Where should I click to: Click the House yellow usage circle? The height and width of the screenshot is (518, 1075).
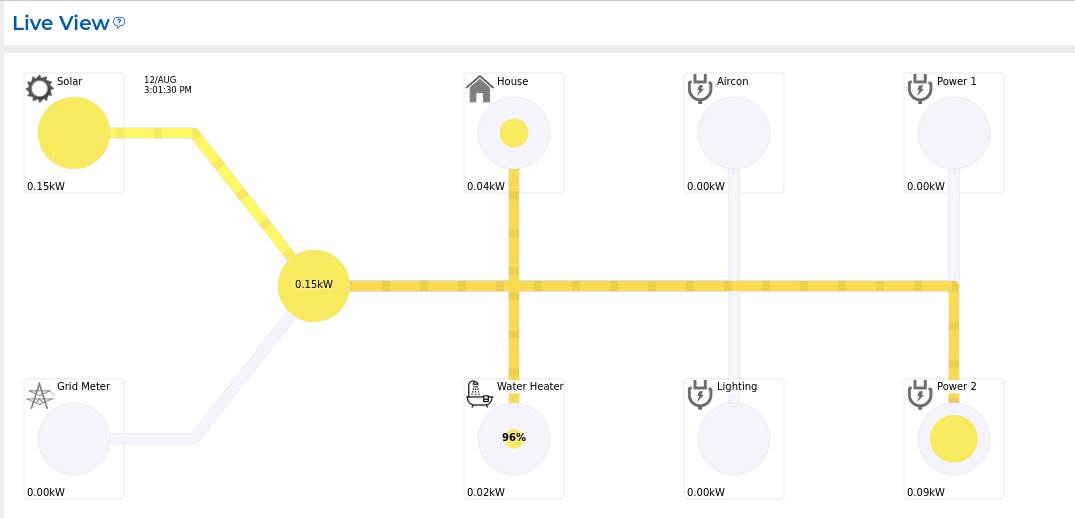pyautogui.click(x=514, y=133)
